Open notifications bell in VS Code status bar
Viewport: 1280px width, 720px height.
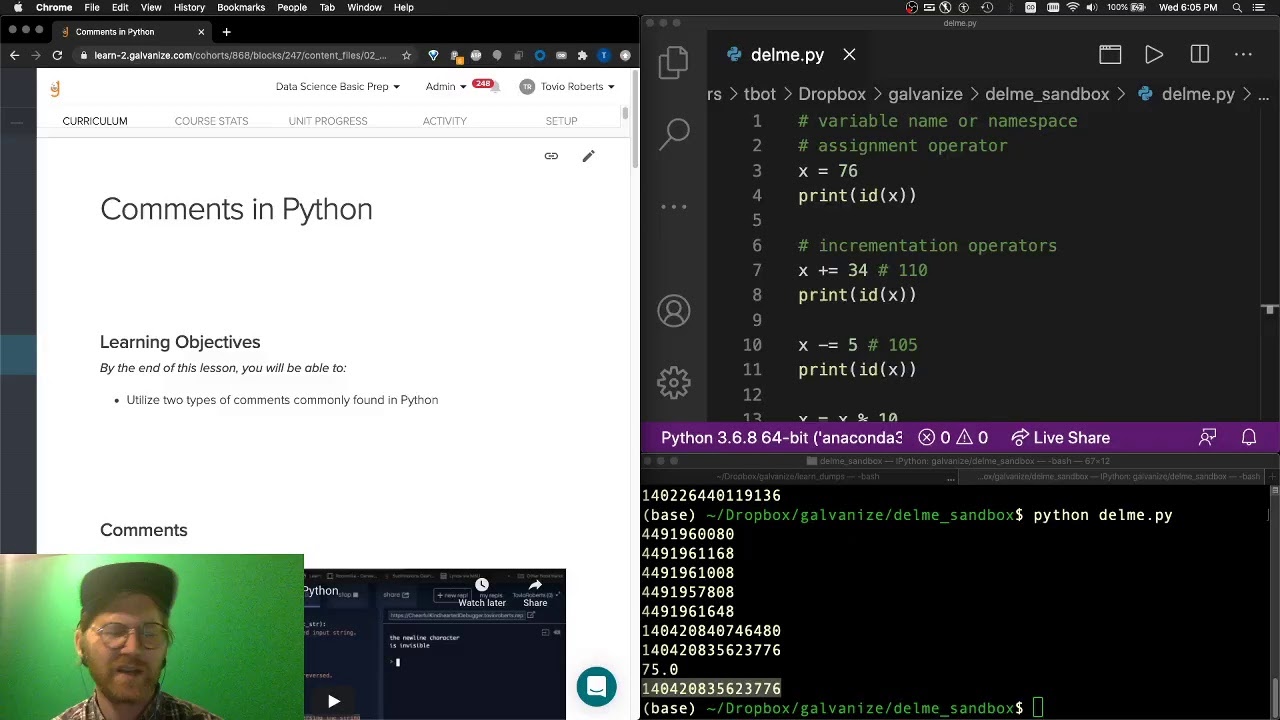pyautogui.click(x=1249, y=437)
